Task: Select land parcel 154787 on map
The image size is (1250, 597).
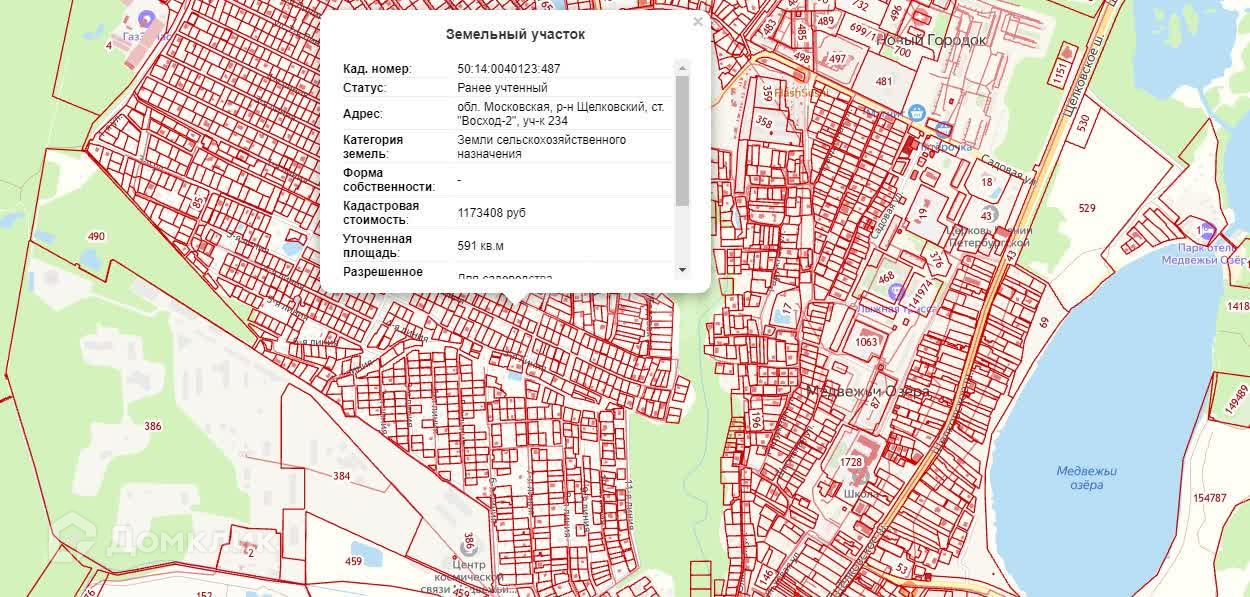Action: (x=1209, y=498)
